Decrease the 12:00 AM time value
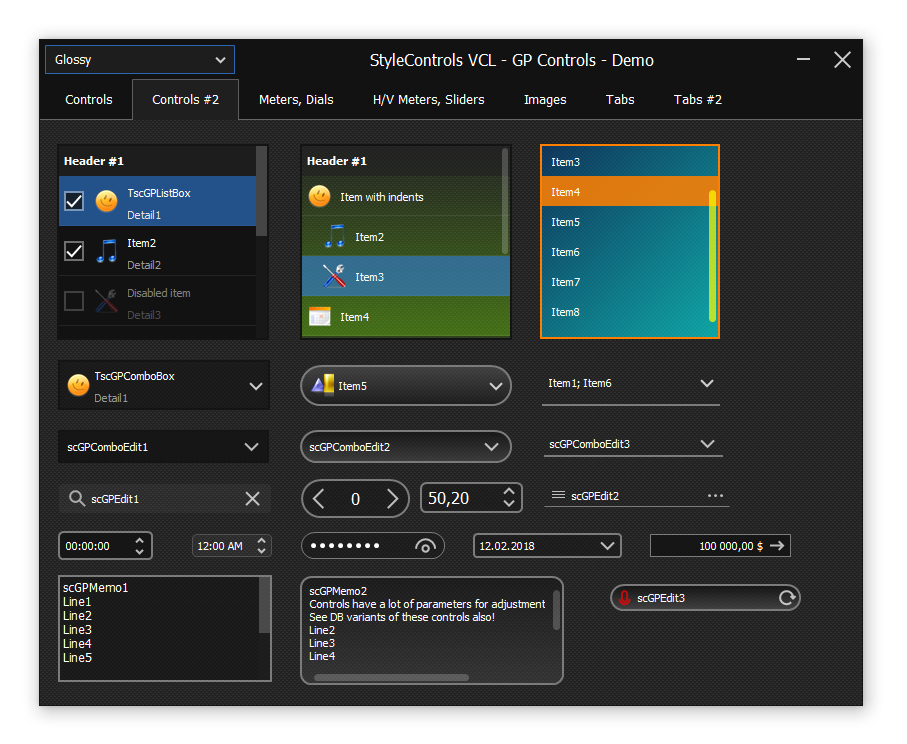 tap(261, 551)
